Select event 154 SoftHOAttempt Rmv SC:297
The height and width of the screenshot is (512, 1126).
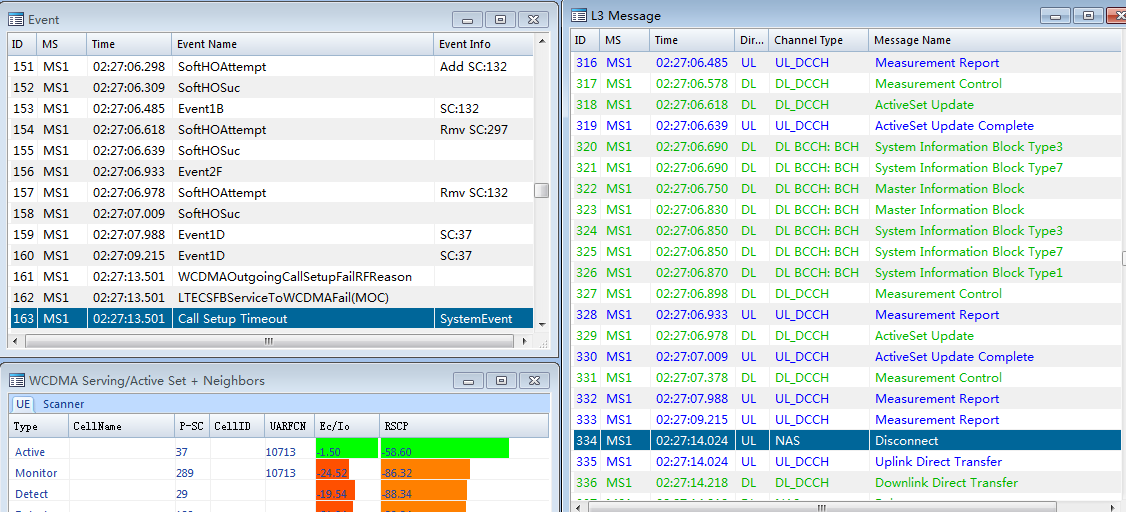(271, 130)
